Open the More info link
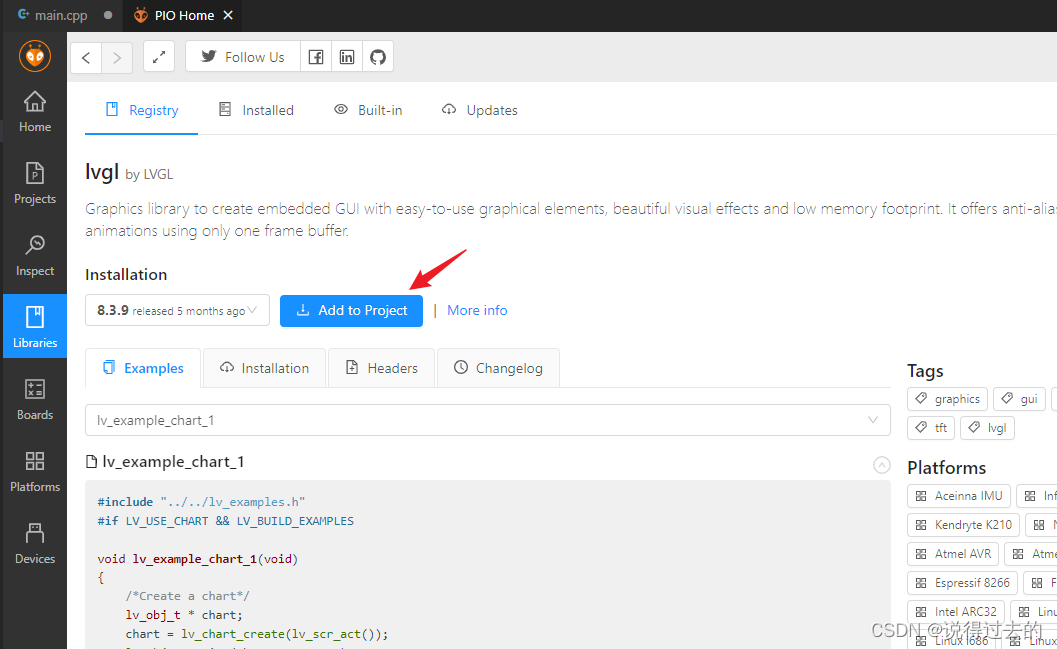1057x649 pixels. click(477, 311)
